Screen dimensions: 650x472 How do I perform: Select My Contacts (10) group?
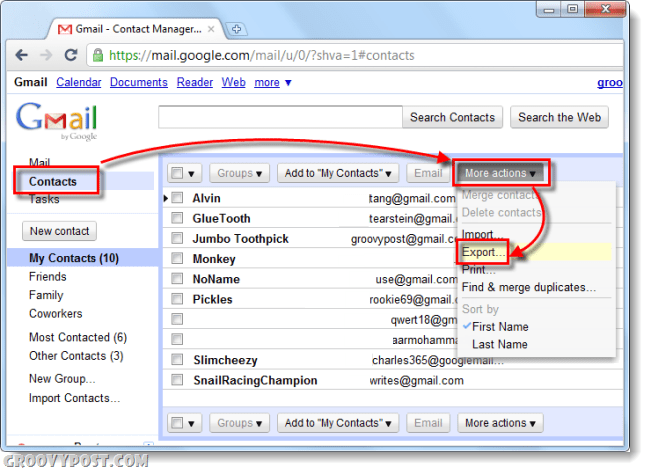point(74,258)
